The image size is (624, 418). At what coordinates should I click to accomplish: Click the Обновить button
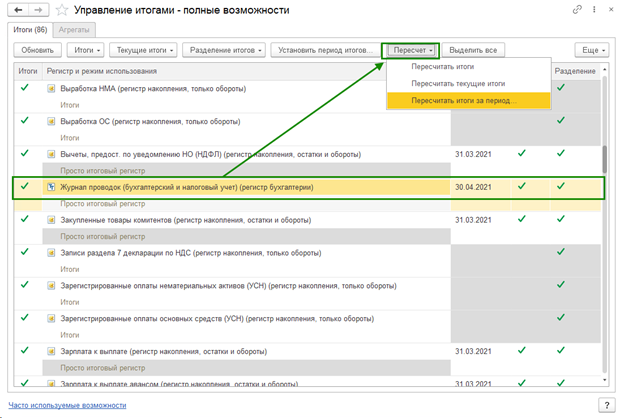pos(37,50)
